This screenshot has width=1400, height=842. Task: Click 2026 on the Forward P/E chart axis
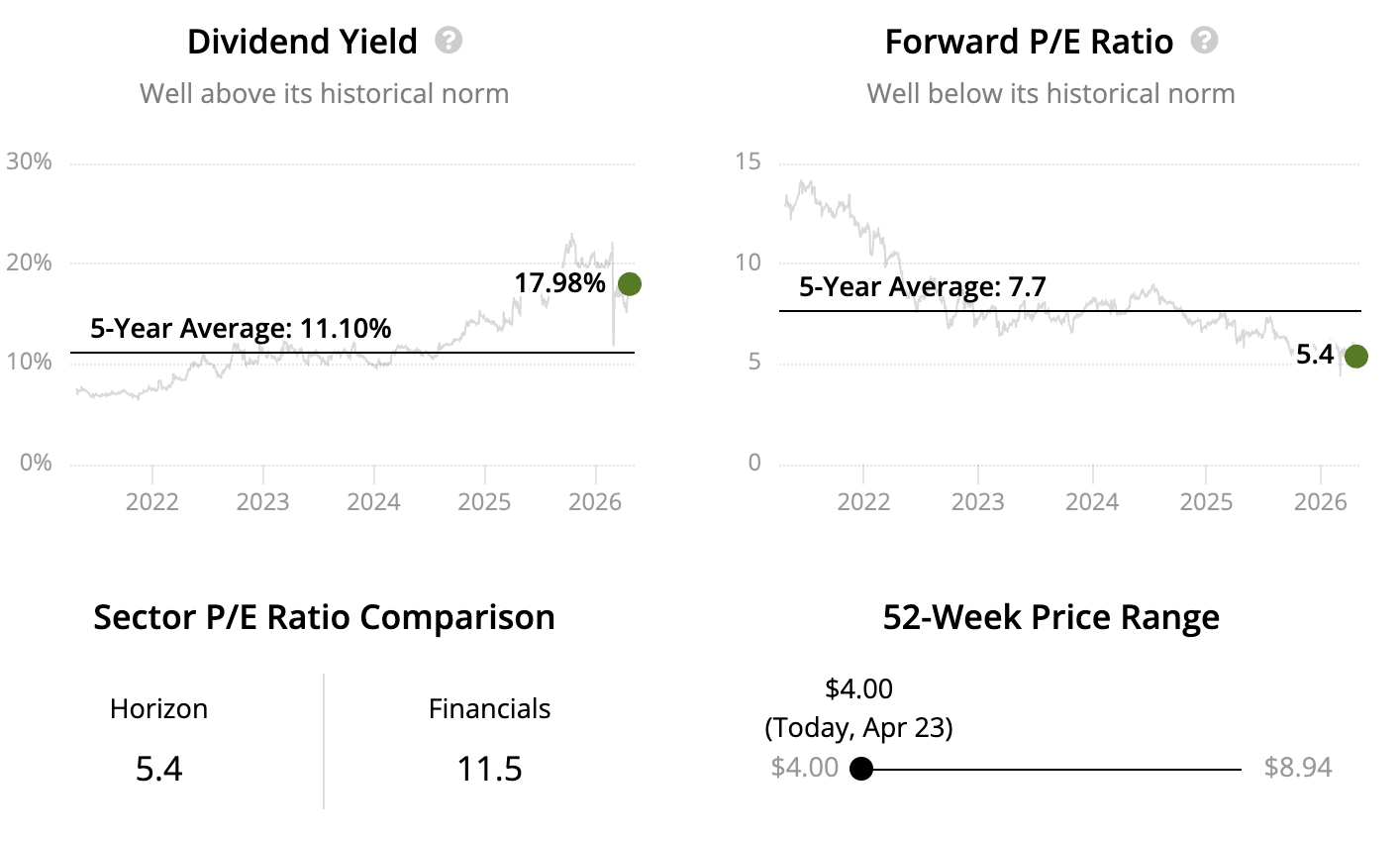[1321, 501]
